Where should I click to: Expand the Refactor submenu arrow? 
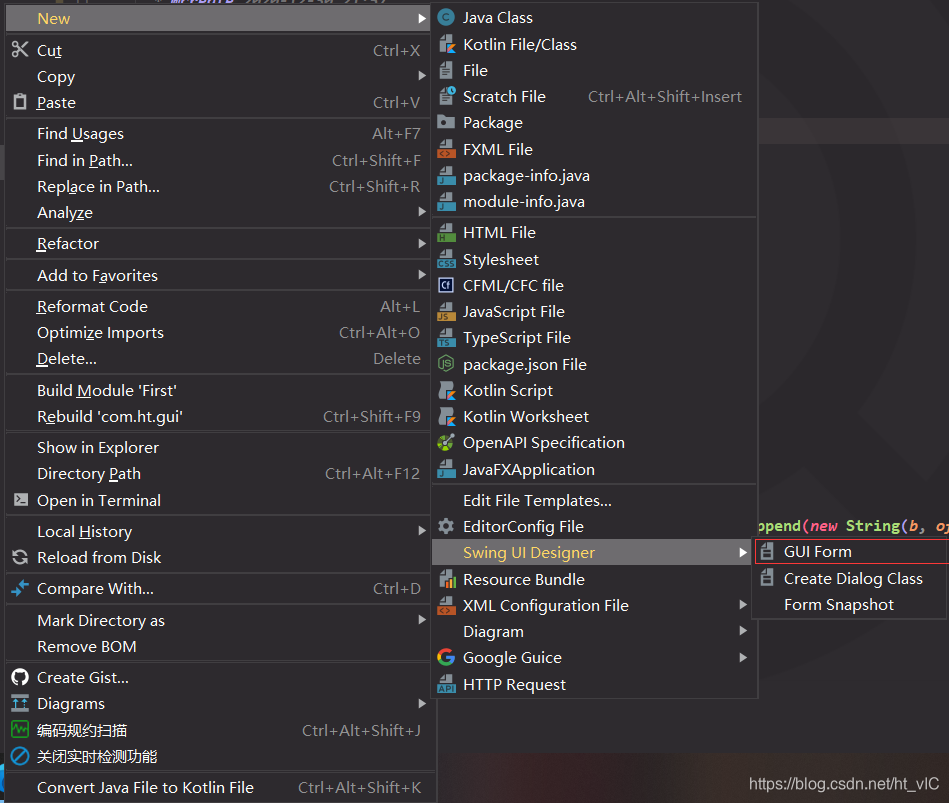pos(422,243)
